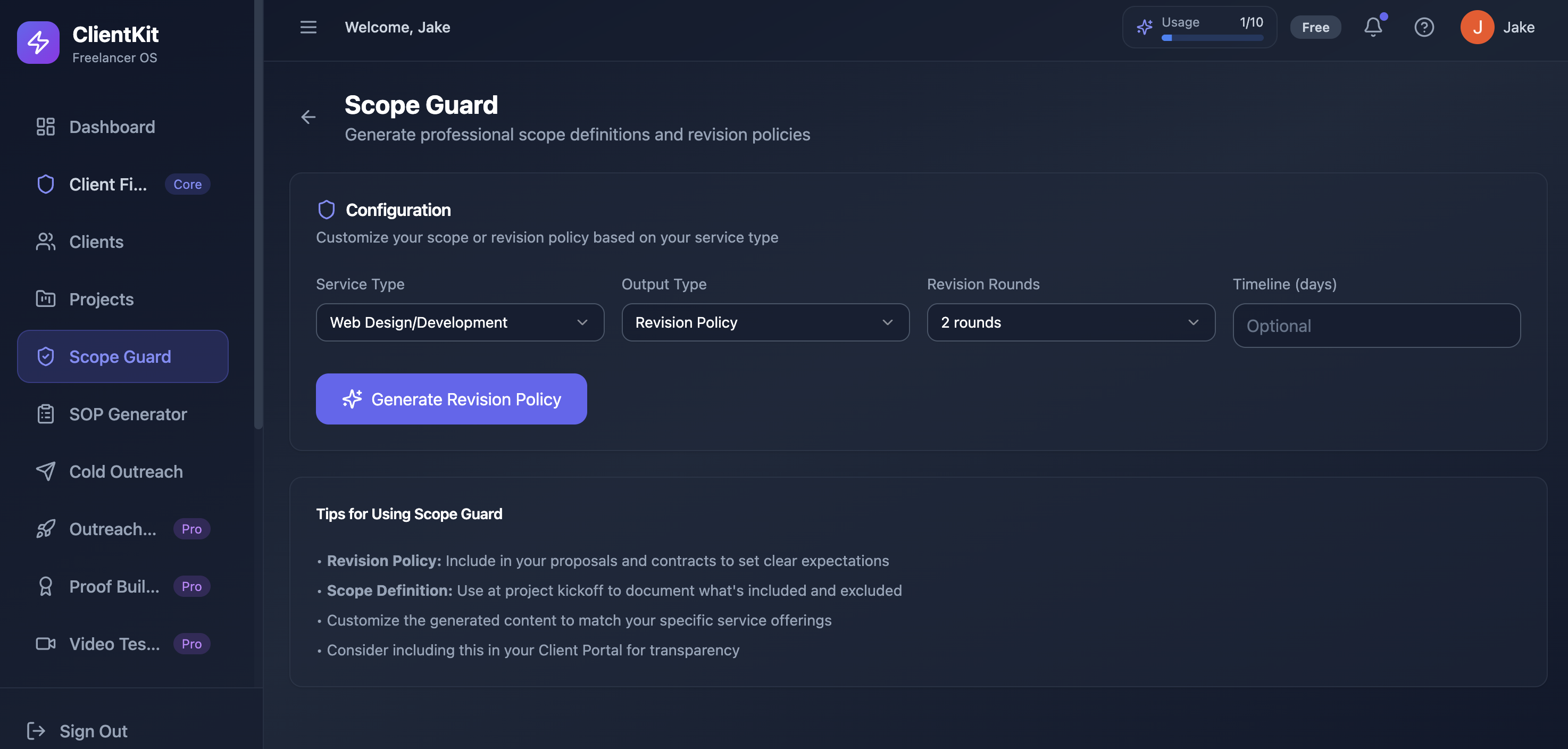Open the SOP Generator tool

(x=127, y=414)
